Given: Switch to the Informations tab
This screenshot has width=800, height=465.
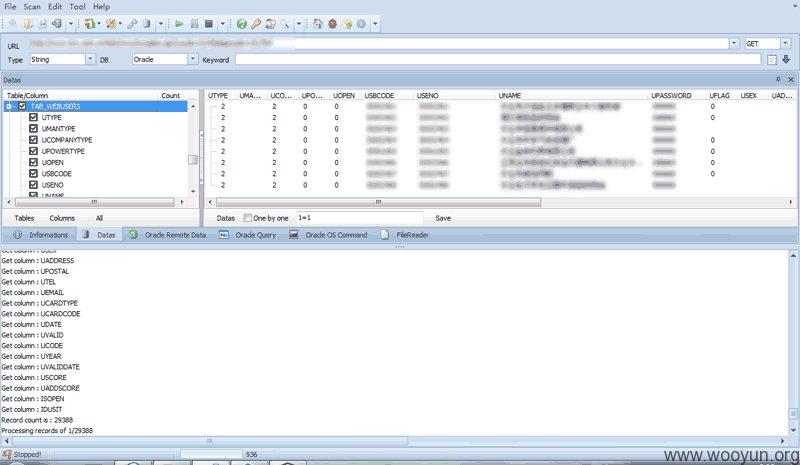Looking at the screenshot, I should pyautogui.click(x=40, y=235).
